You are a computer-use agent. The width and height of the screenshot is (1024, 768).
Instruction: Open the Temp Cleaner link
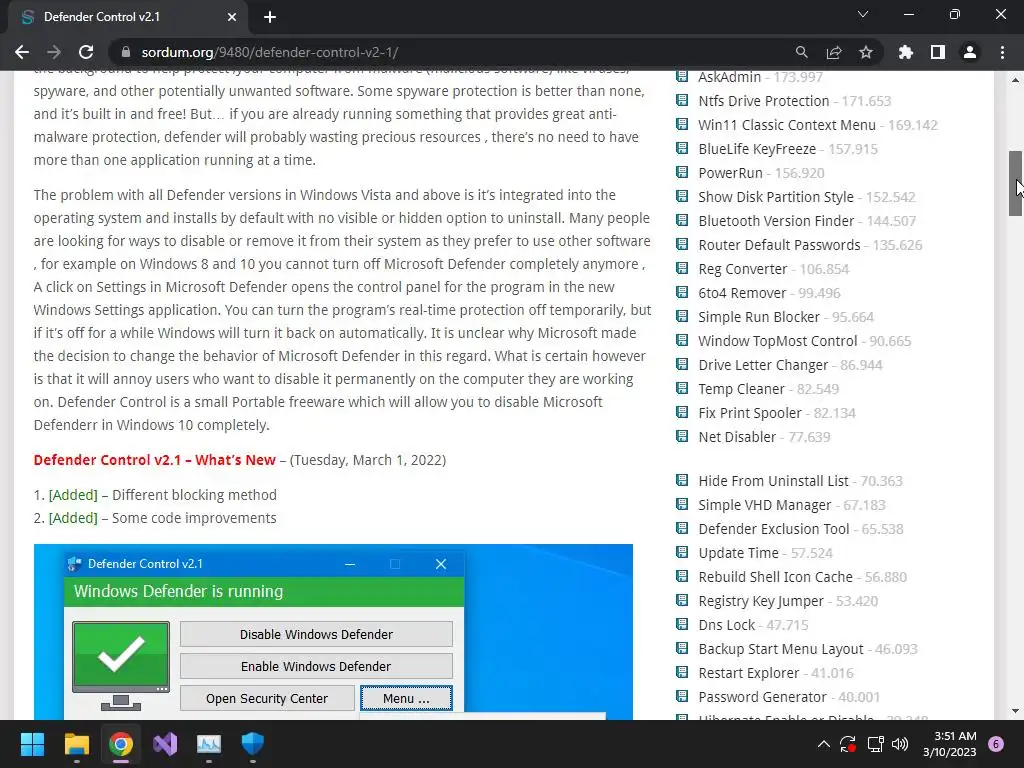point(741,389)
